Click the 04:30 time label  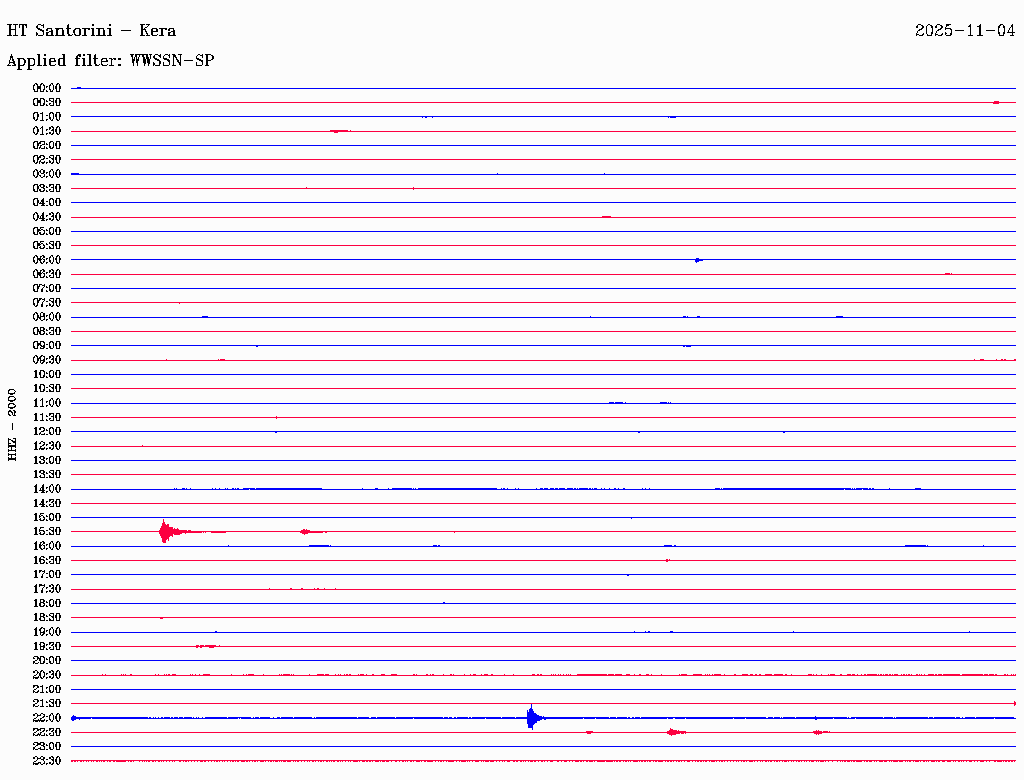(47, 217)
